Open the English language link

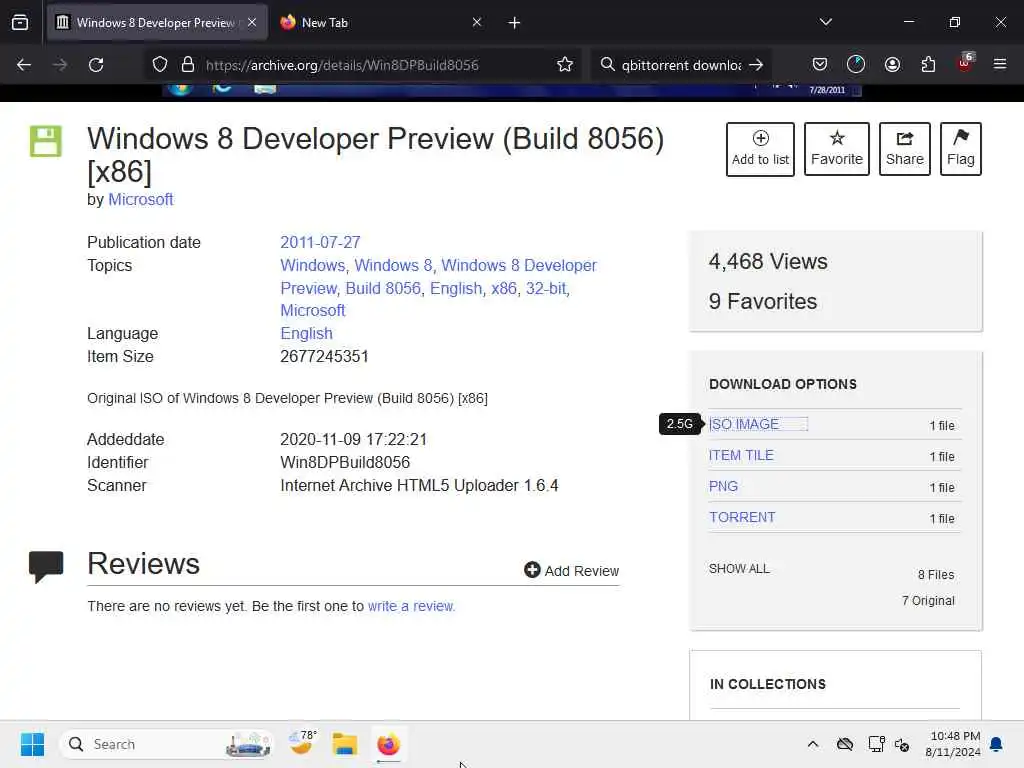pos(306,333)
